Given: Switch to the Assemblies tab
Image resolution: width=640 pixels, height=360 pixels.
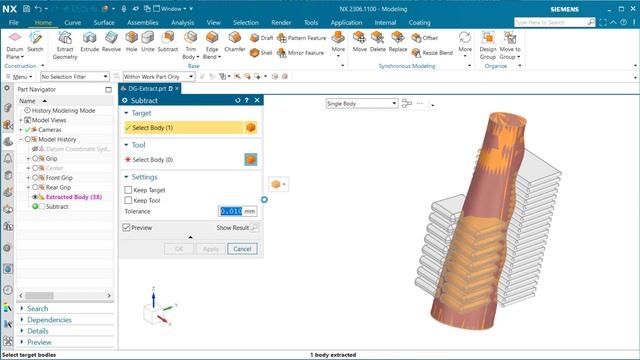Looking at the screenshot, I should 142,22.
